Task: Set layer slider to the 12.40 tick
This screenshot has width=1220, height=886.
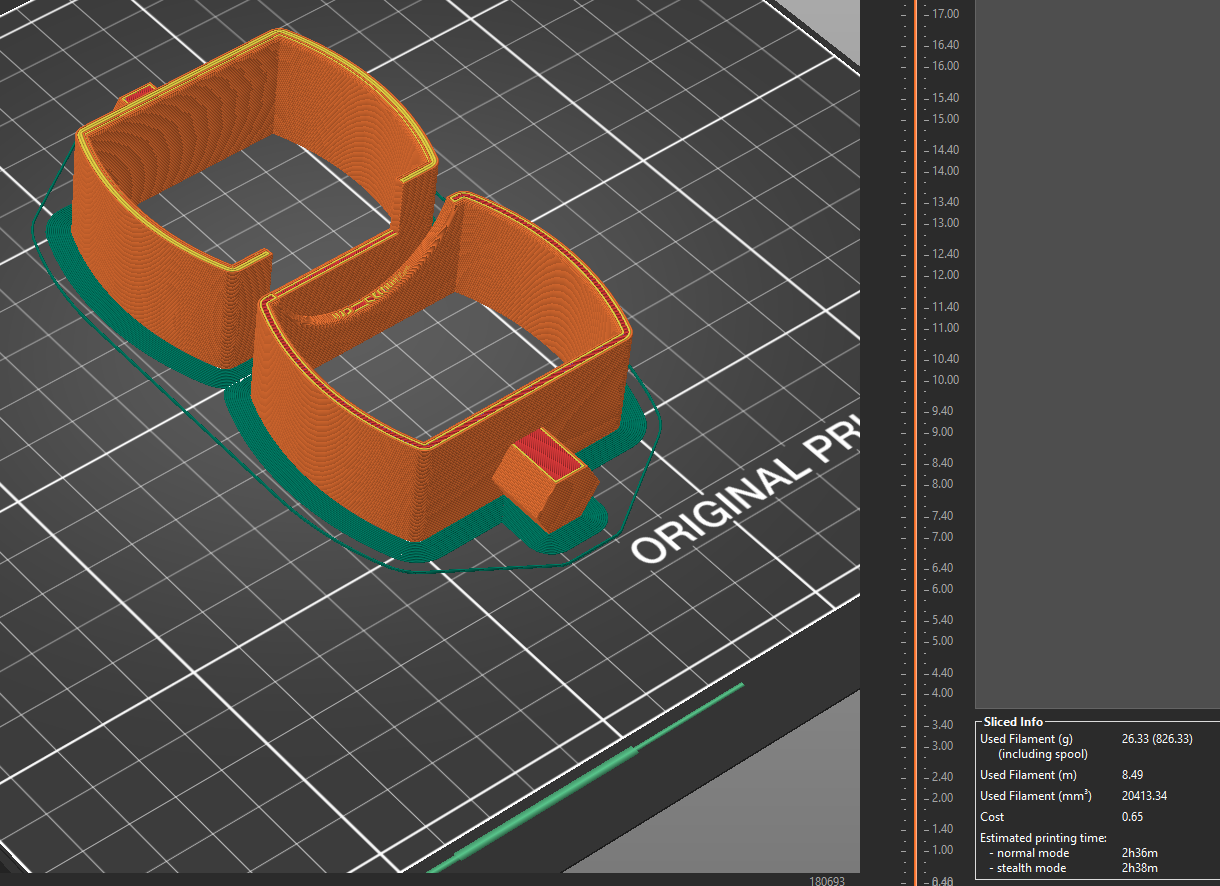Action: point(945,254)
